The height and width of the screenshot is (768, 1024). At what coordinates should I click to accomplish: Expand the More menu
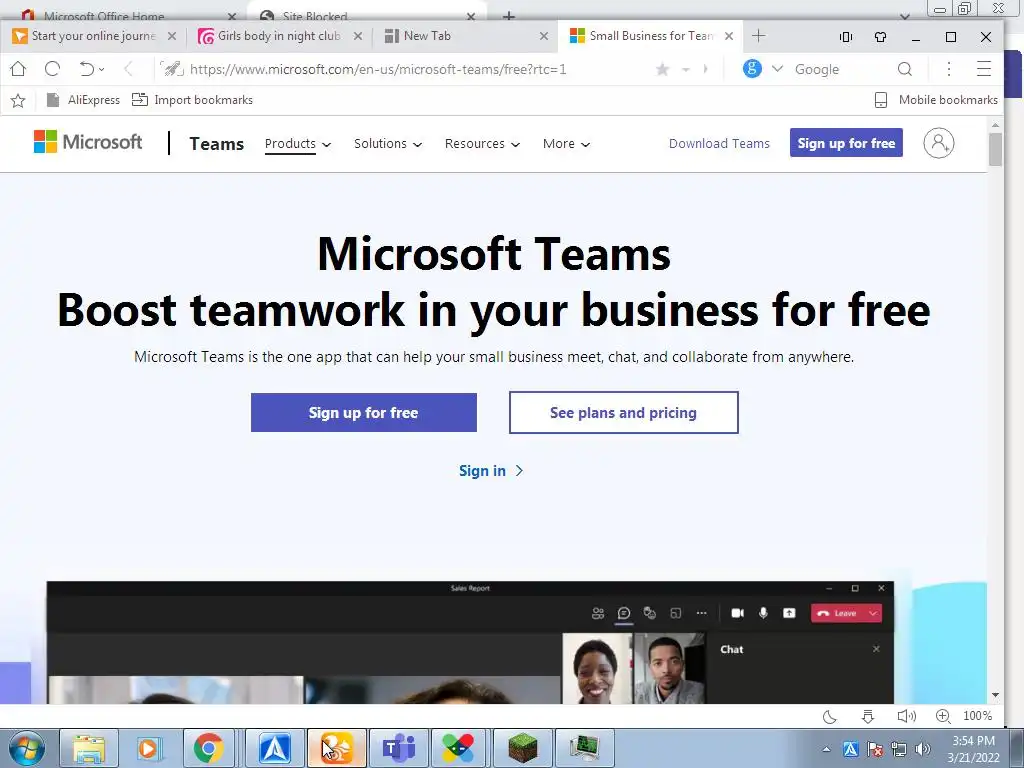pos(566,144)
